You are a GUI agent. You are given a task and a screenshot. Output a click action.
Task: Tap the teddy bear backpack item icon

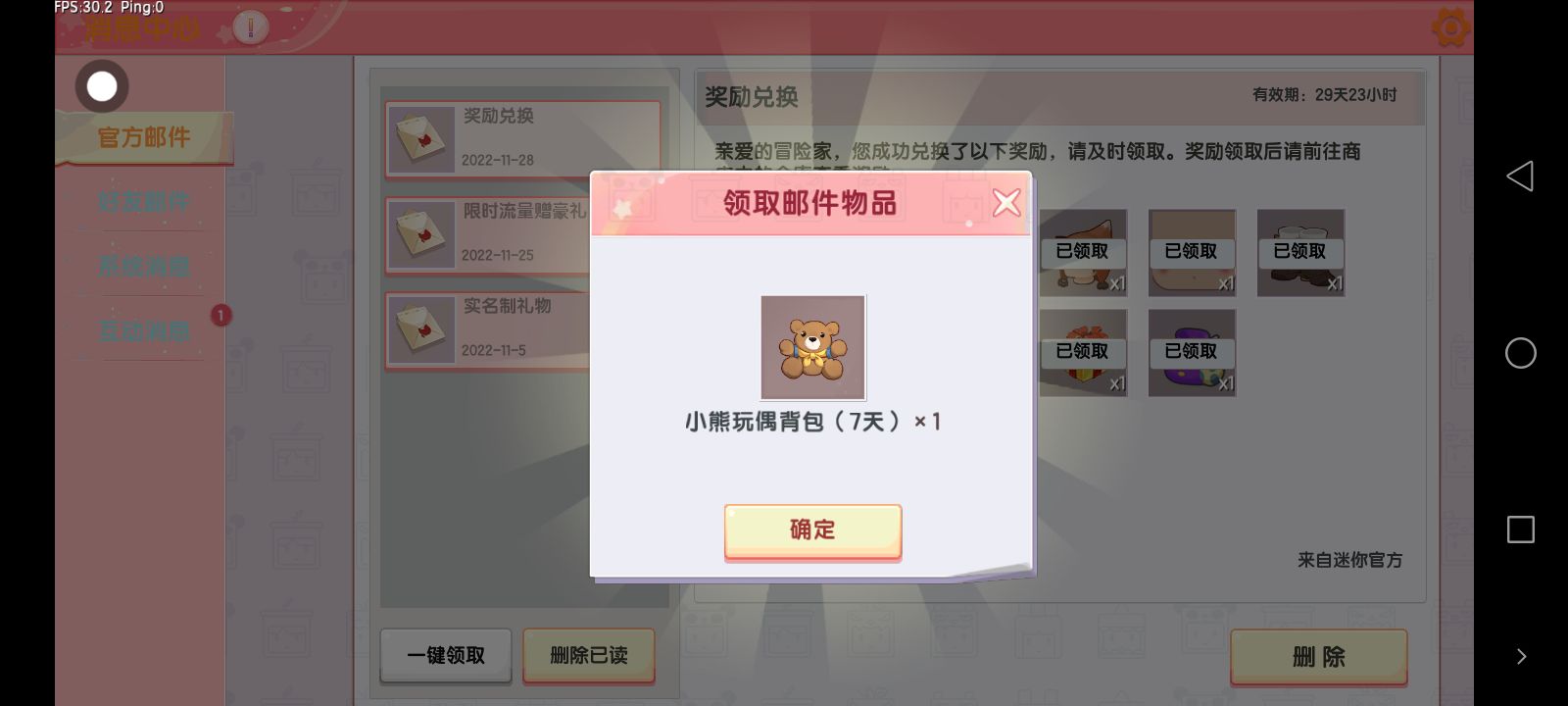coord(813,347)
